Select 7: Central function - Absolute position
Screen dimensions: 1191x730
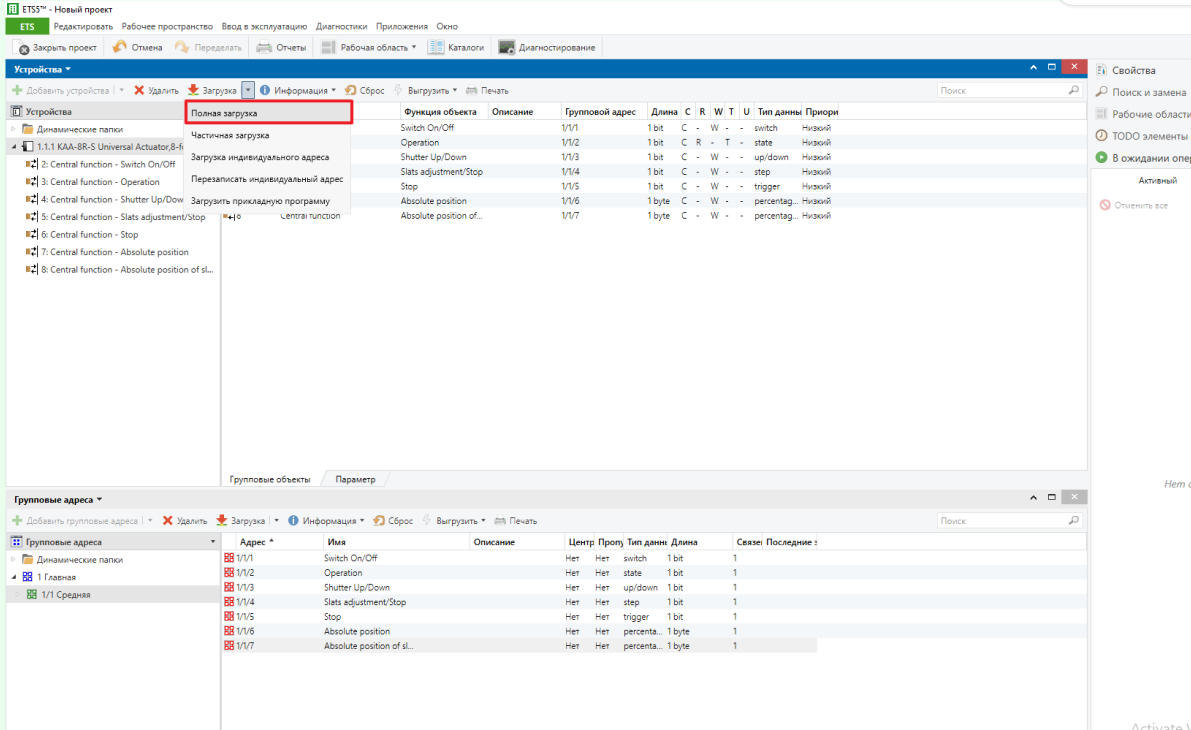pyautogui.click(x=107, y=252)
